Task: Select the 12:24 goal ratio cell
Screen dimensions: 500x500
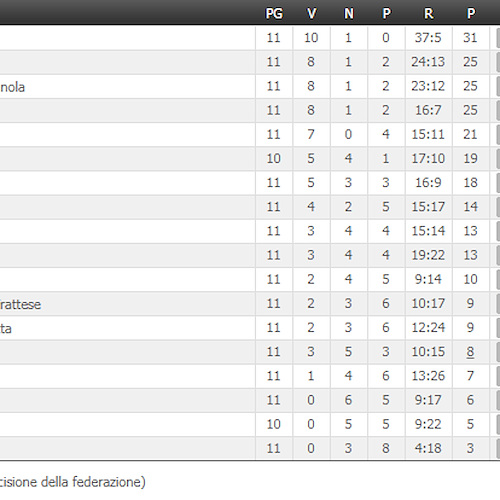Action: [x=428, y=328]
